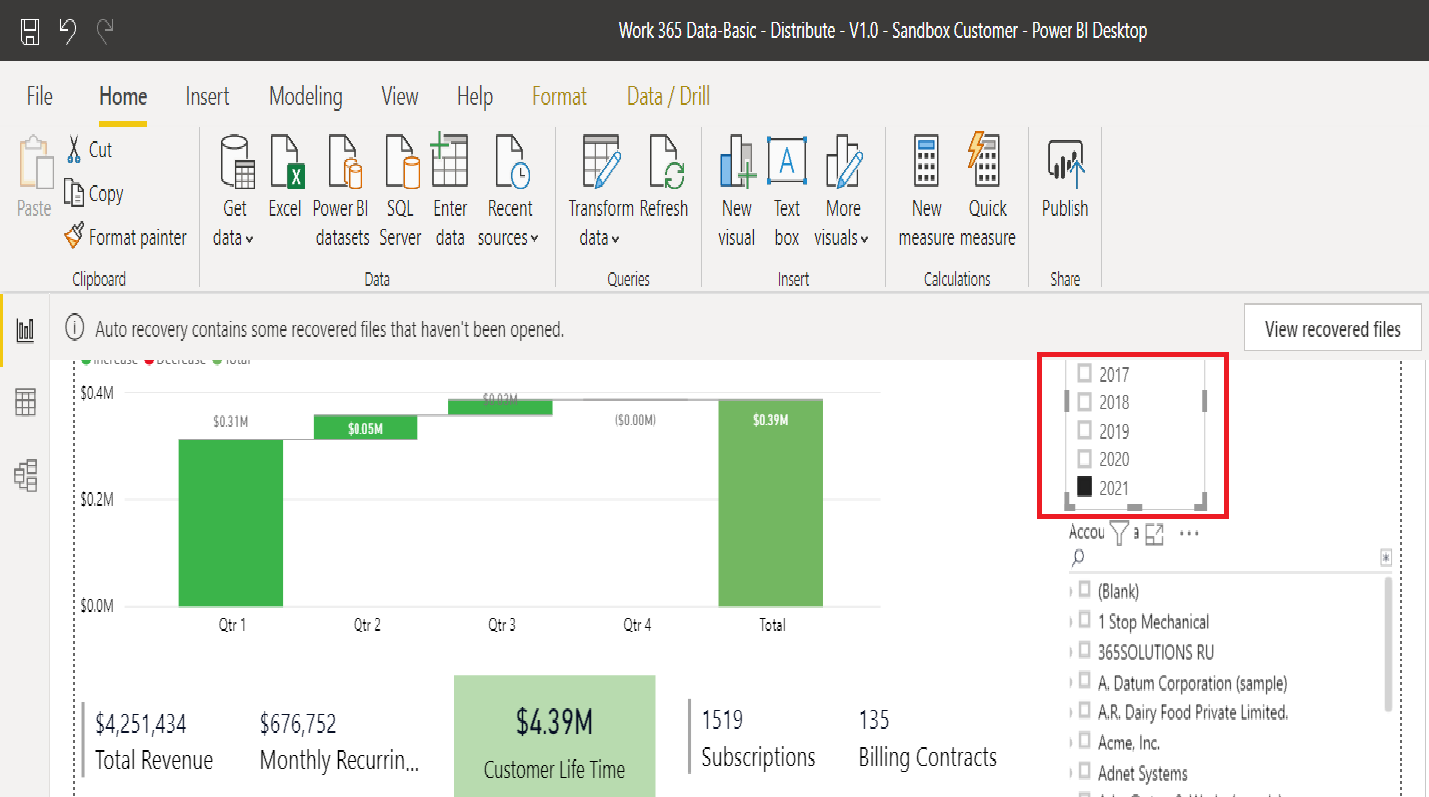The height and width of the screenshot is (797, 1429).
Task: Click the Total Revenue card
Action: [154, 741]
